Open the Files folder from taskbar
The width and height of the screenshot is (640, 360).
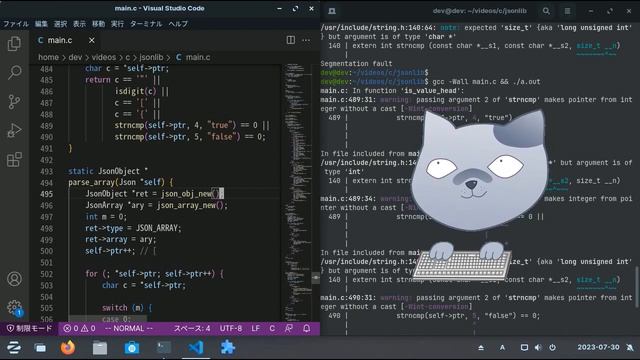100,348
